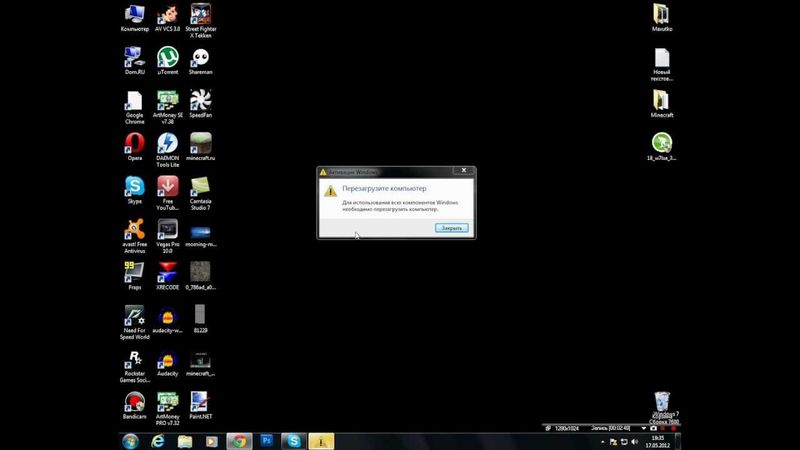Select the AV VCS 3.0 shortcut

167,18
